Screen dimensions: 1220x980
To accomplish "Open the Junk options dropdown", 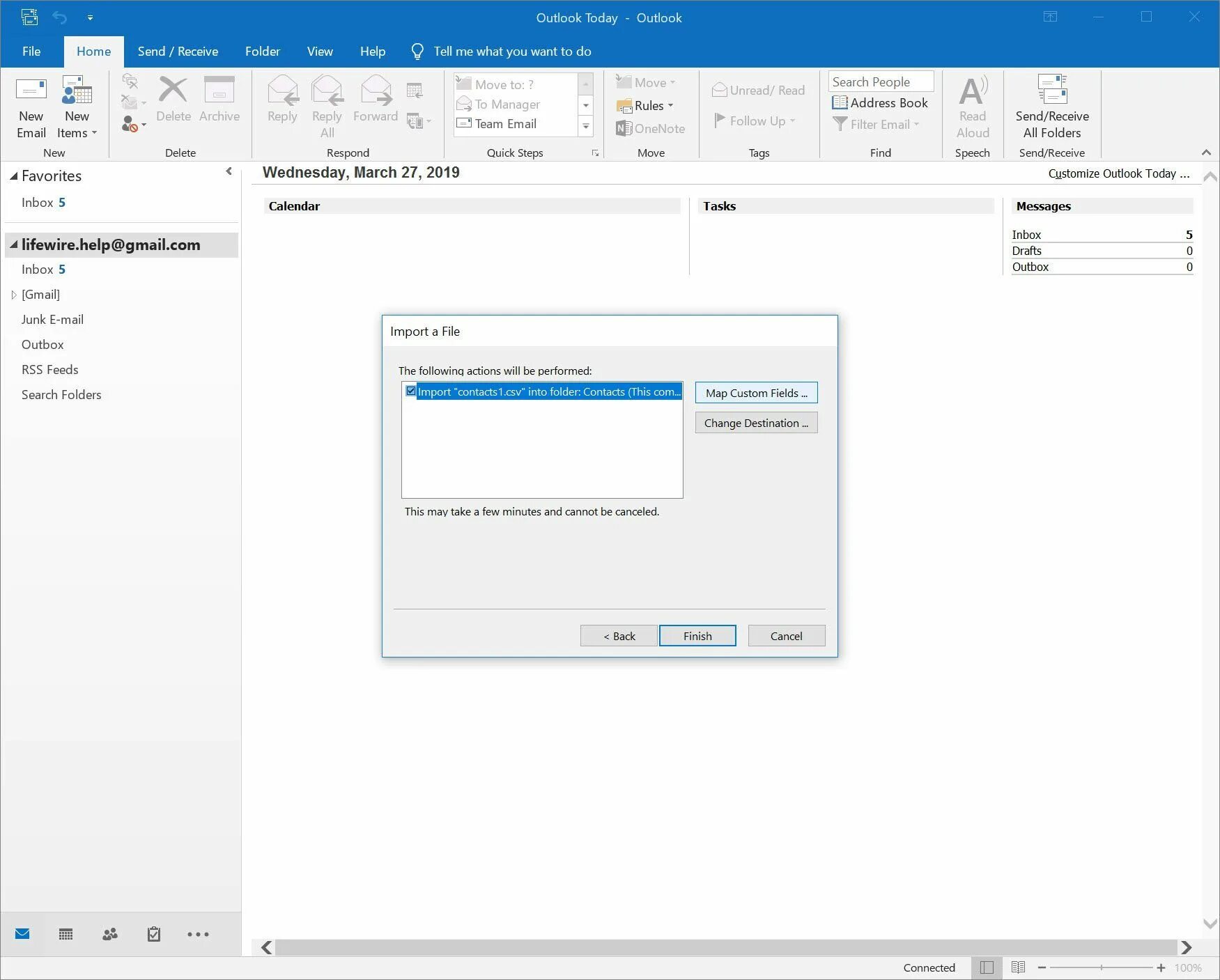I will point(133,125).
